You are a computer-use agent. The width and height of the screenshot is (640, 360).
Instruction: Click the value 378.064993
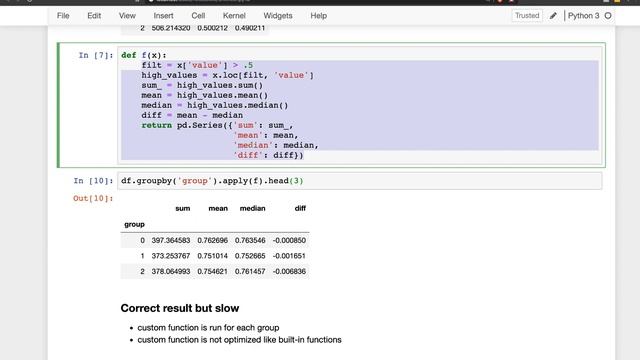pyautogui.click(x=171, y=271)
